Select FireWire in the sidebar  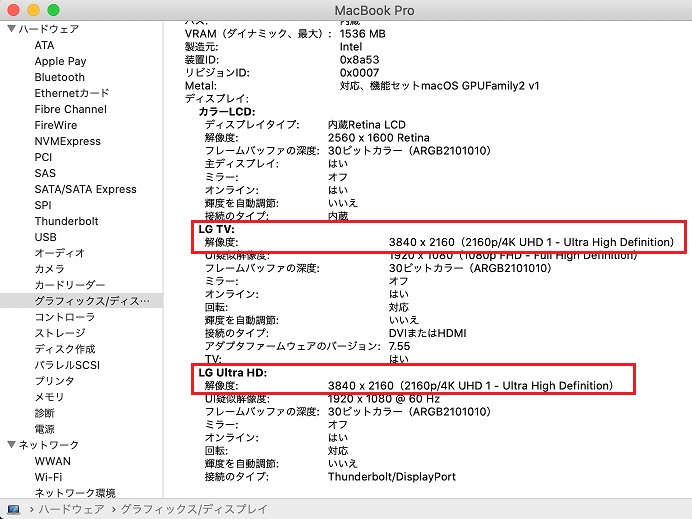pos(56,125)
